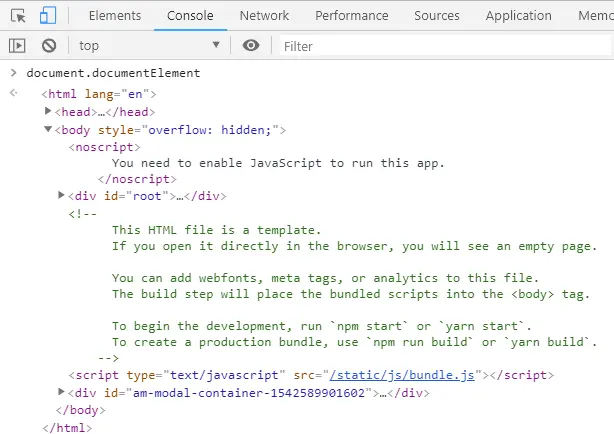This screenshot has height=434, width=614.
Task: Activate the inspect element picker icon
Action: click(18, 16)
